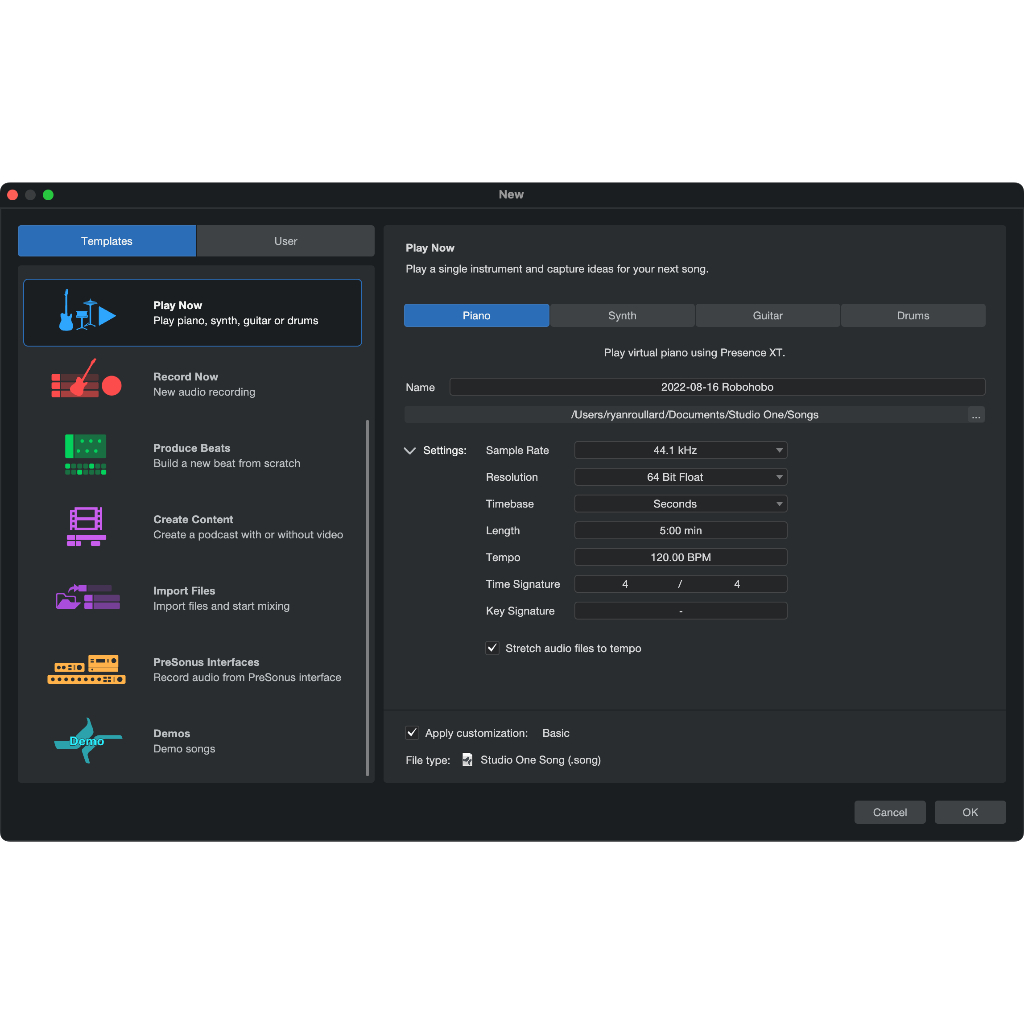Image resolution: width=1024 pixels, height=1024 pixels.
Task: Collapse the Settings disclosure arrow
Action: 410,451
